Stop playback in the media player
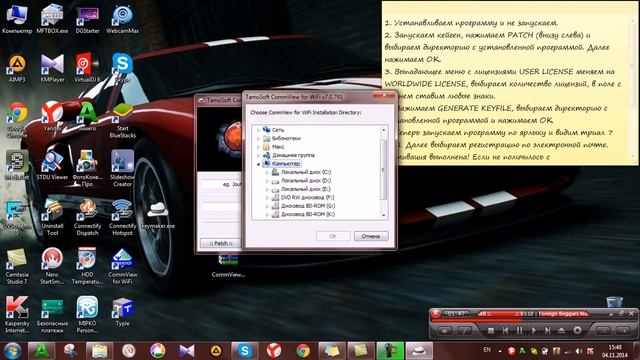The image size is (640, 360). pos(491,330)
